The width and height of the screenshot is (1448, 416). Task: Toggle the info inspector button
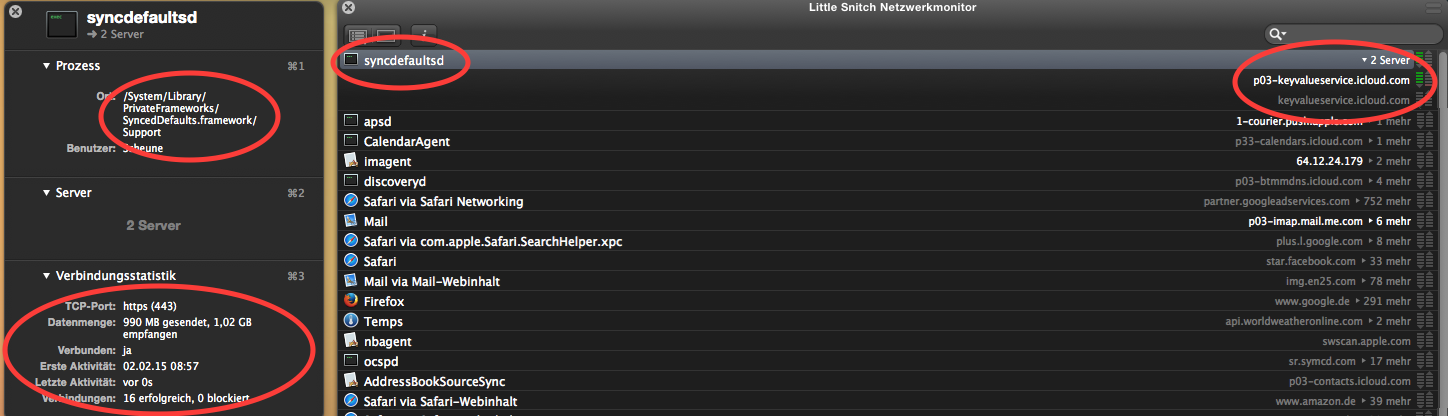tap(424, 35)
